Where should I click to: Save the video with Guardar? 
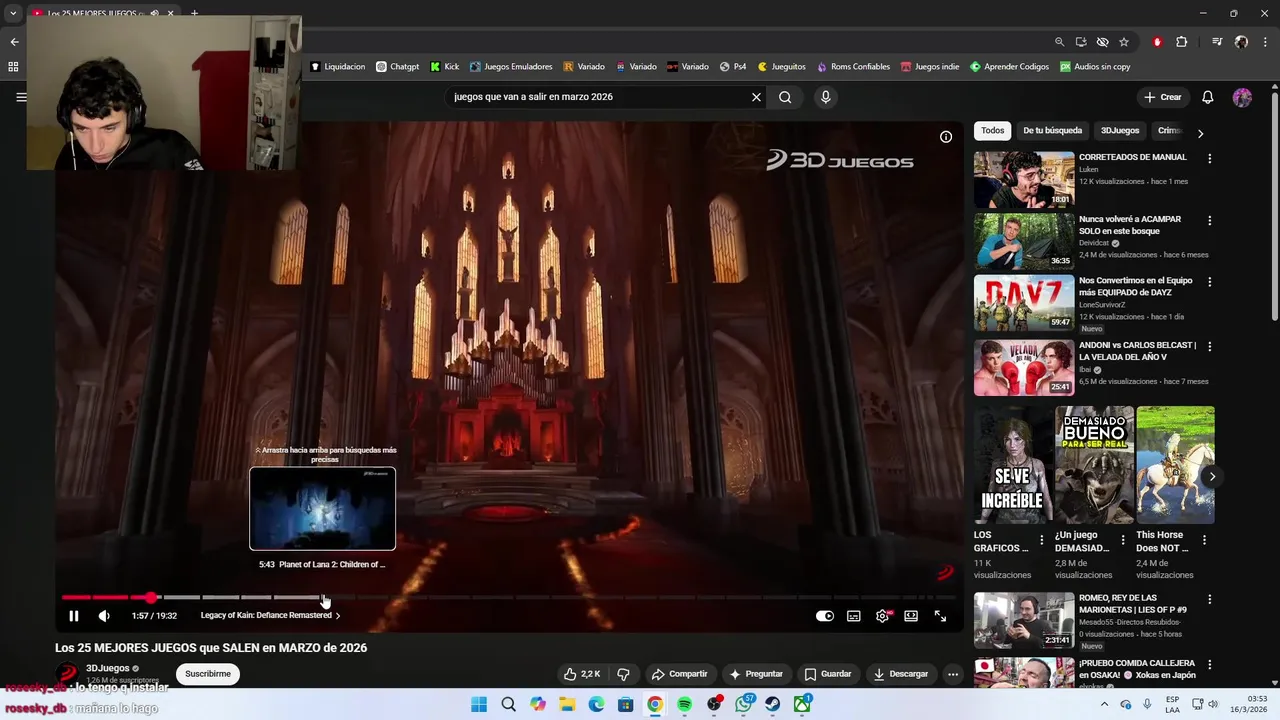828,674
